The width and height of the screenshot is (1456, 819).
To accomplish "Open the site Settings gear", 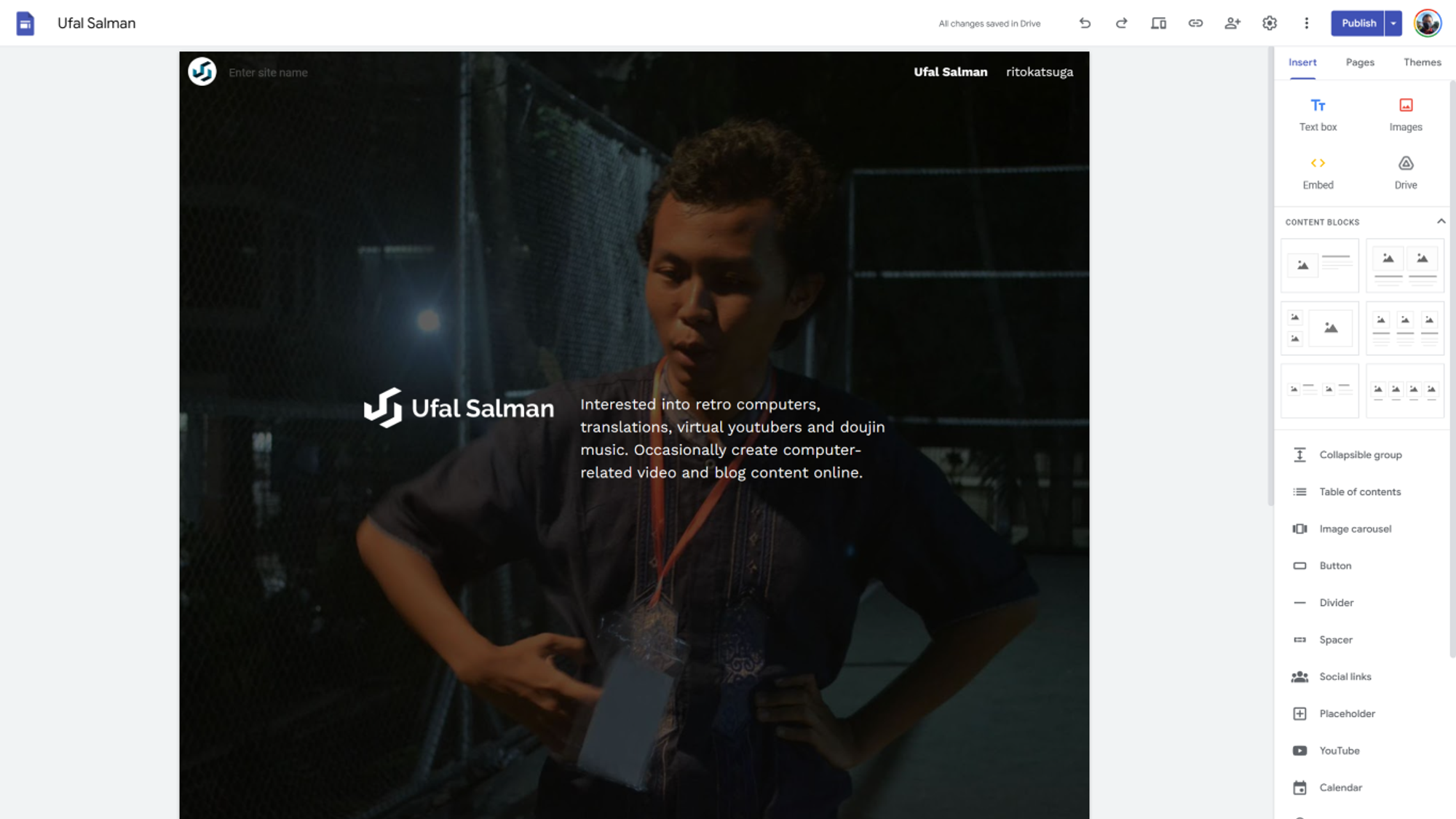I will click(1270, 23).
